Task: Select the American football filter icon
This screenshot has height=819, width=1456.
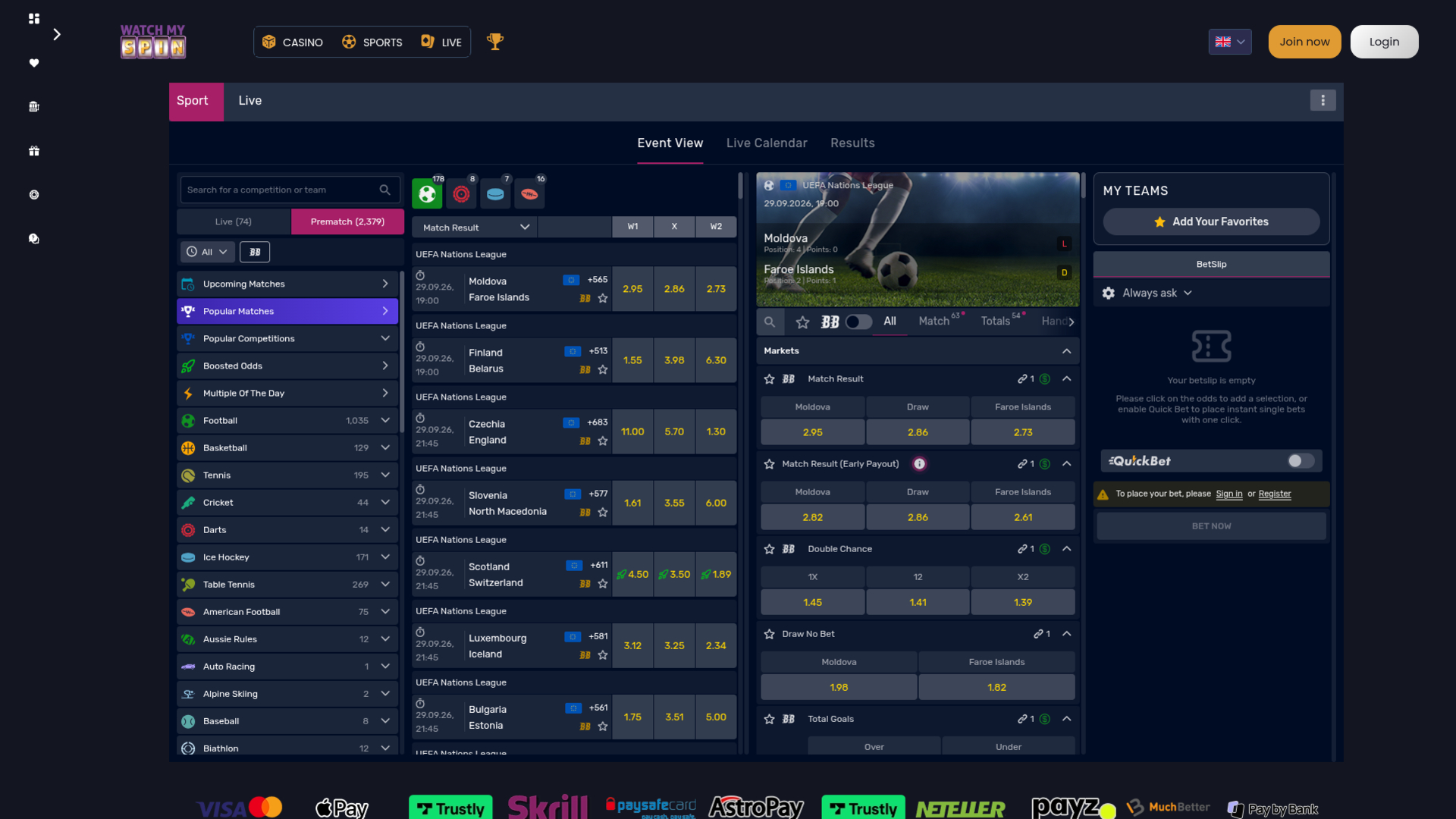Action: [x=529, y=194]
